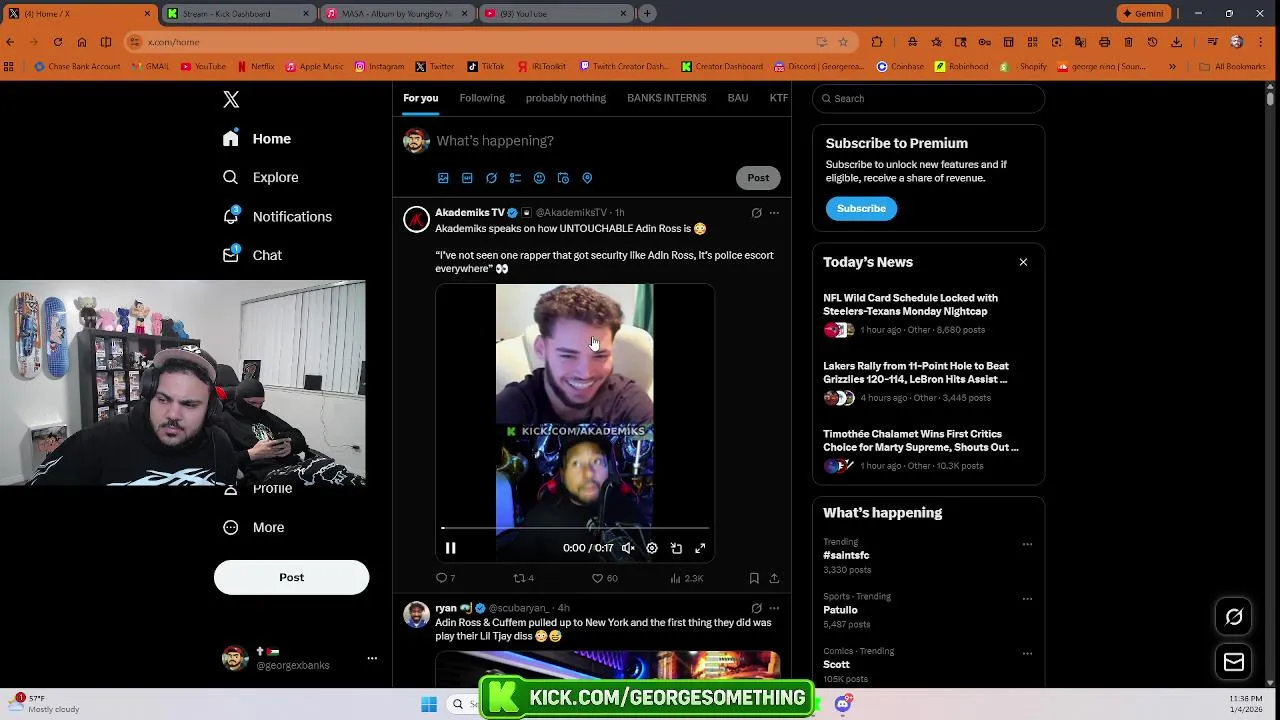Focus the X search field
The width and height of the screenshot is (1280, 720).
[929, 98]
